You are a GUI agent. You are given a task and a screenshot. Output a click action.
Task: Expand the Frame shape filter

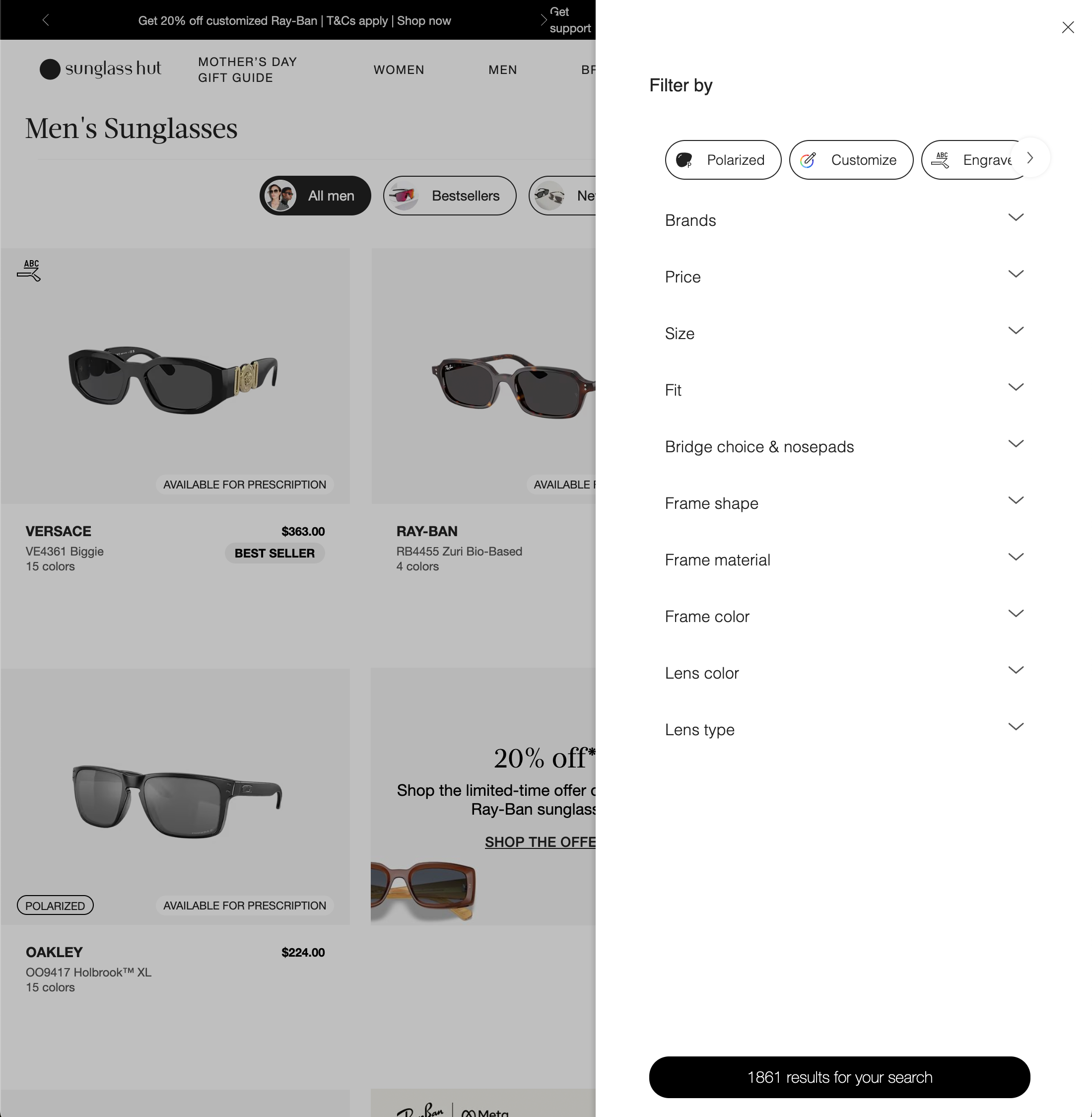click(x=844, y=503)
